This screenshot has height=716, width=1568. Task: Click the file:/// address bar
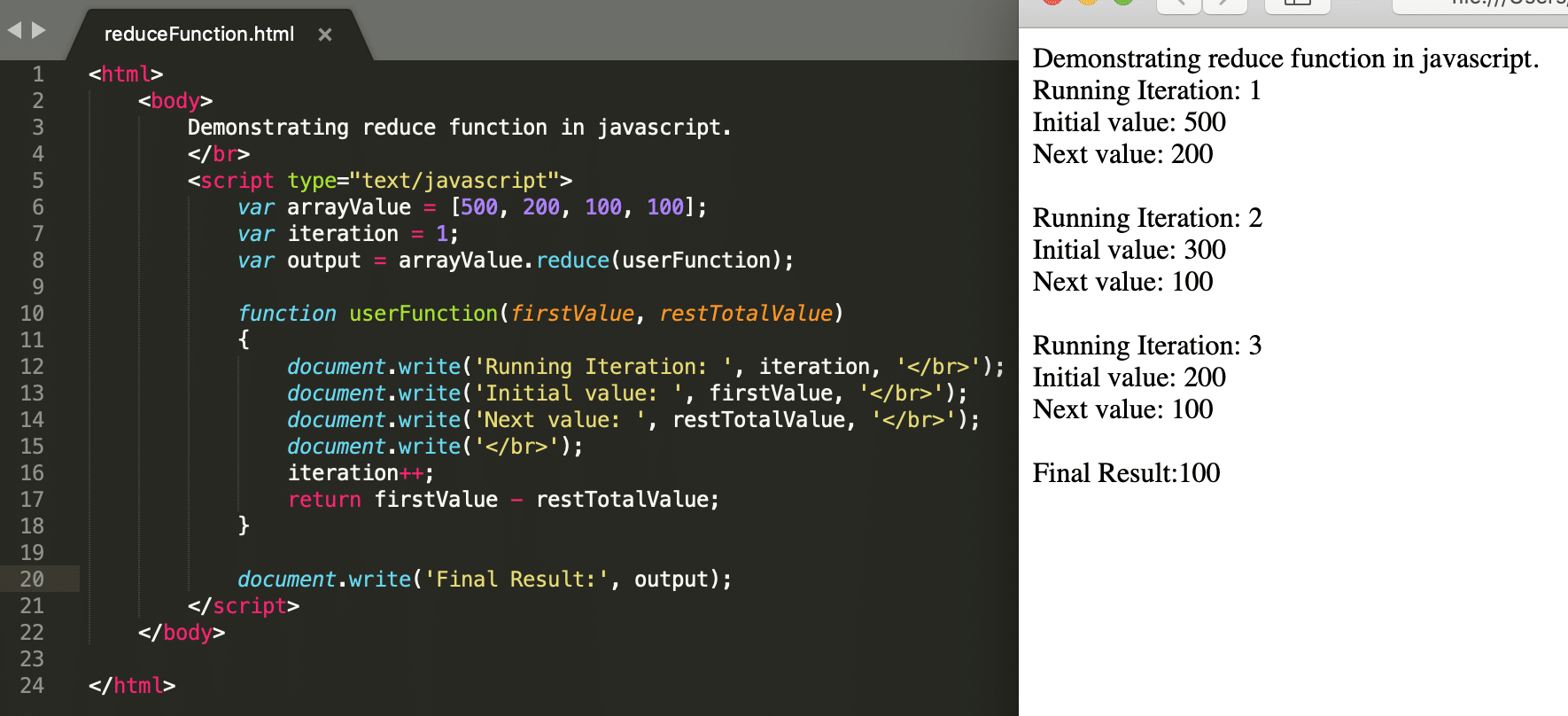(1479, 4)
